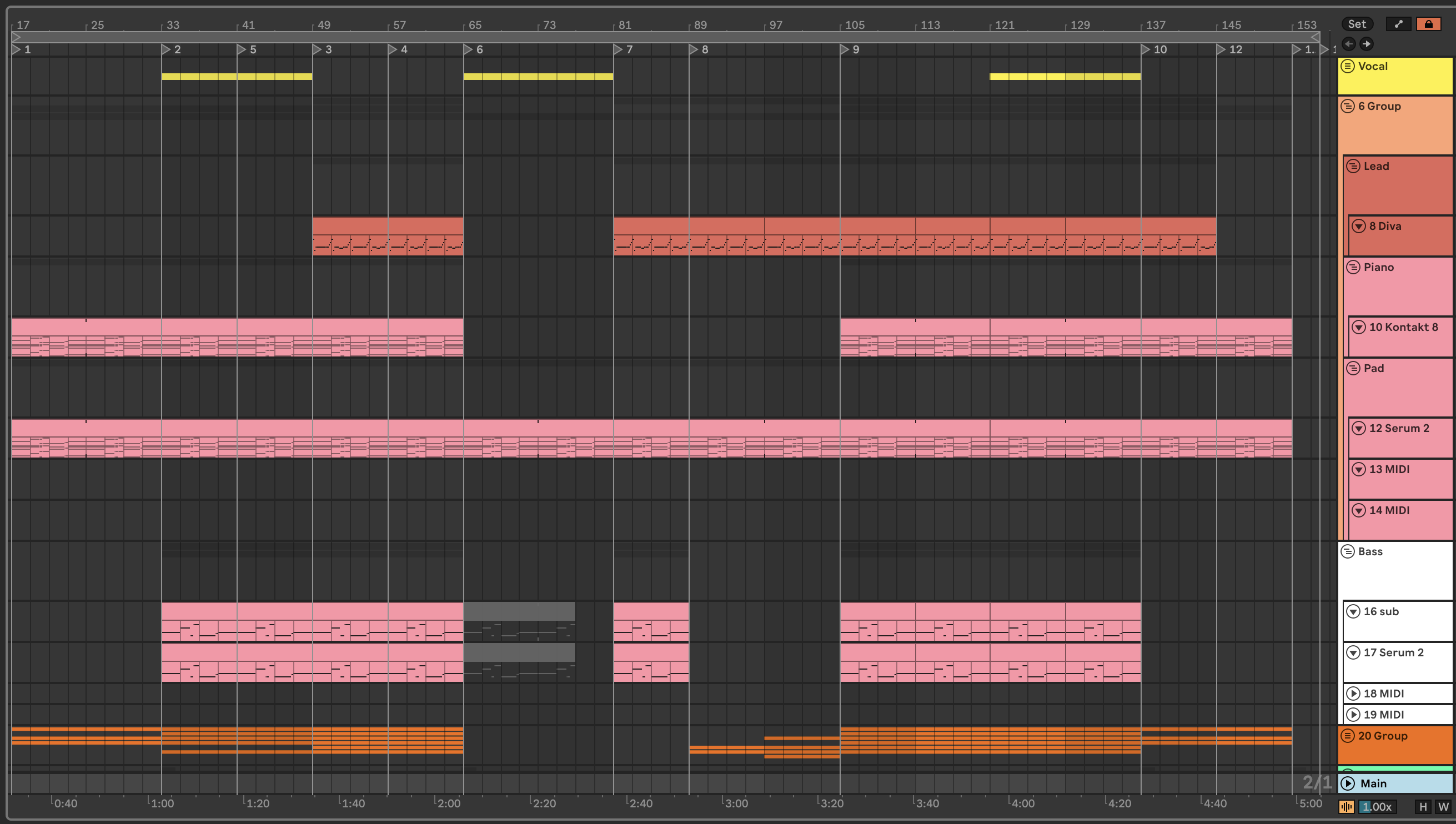Toggle the orange waveform zoom icon
Image resolution: width=1456 pixels, height=824 pixels.
click(1346, 806)
